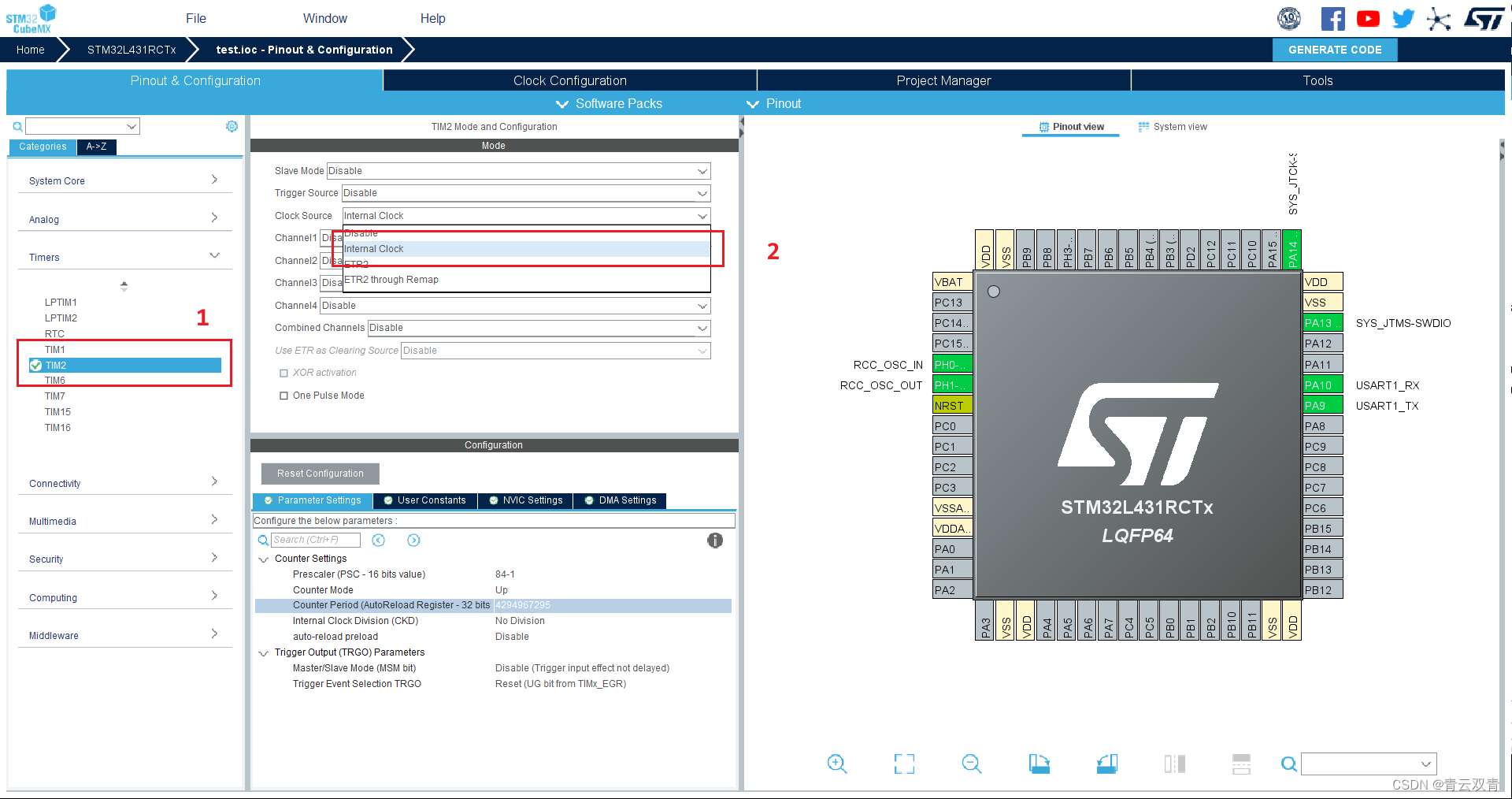Click Reset Configuration button
The image size is (1512, 799).
click(x=321, y=474)
